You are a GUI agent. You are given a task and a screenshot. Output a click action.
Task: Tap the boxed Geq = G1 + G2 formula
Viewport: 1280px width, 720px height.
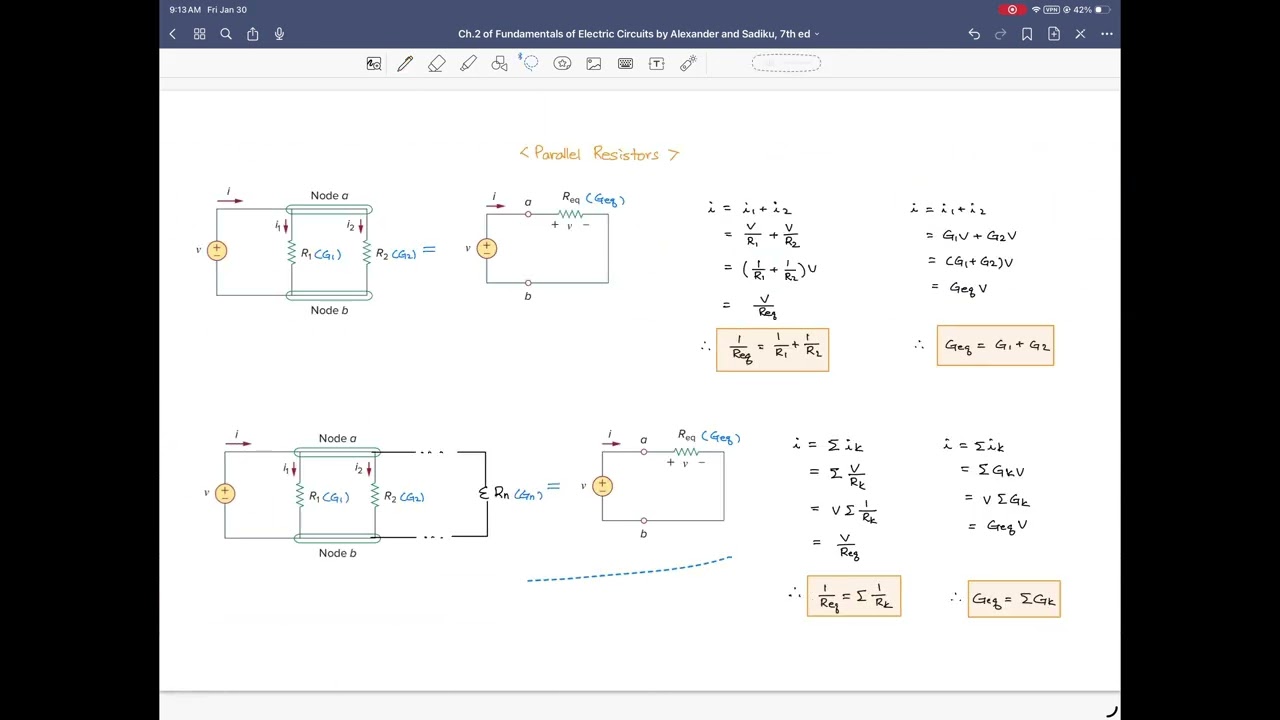[995, 345]
